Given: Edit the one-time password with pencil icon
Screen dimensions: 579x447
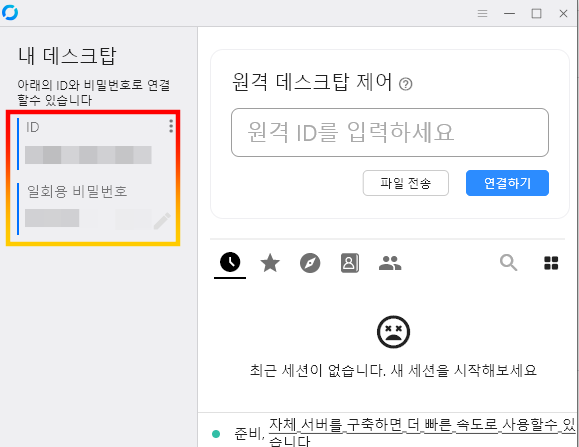Looking at the screenshot, I should click(162, 221).
